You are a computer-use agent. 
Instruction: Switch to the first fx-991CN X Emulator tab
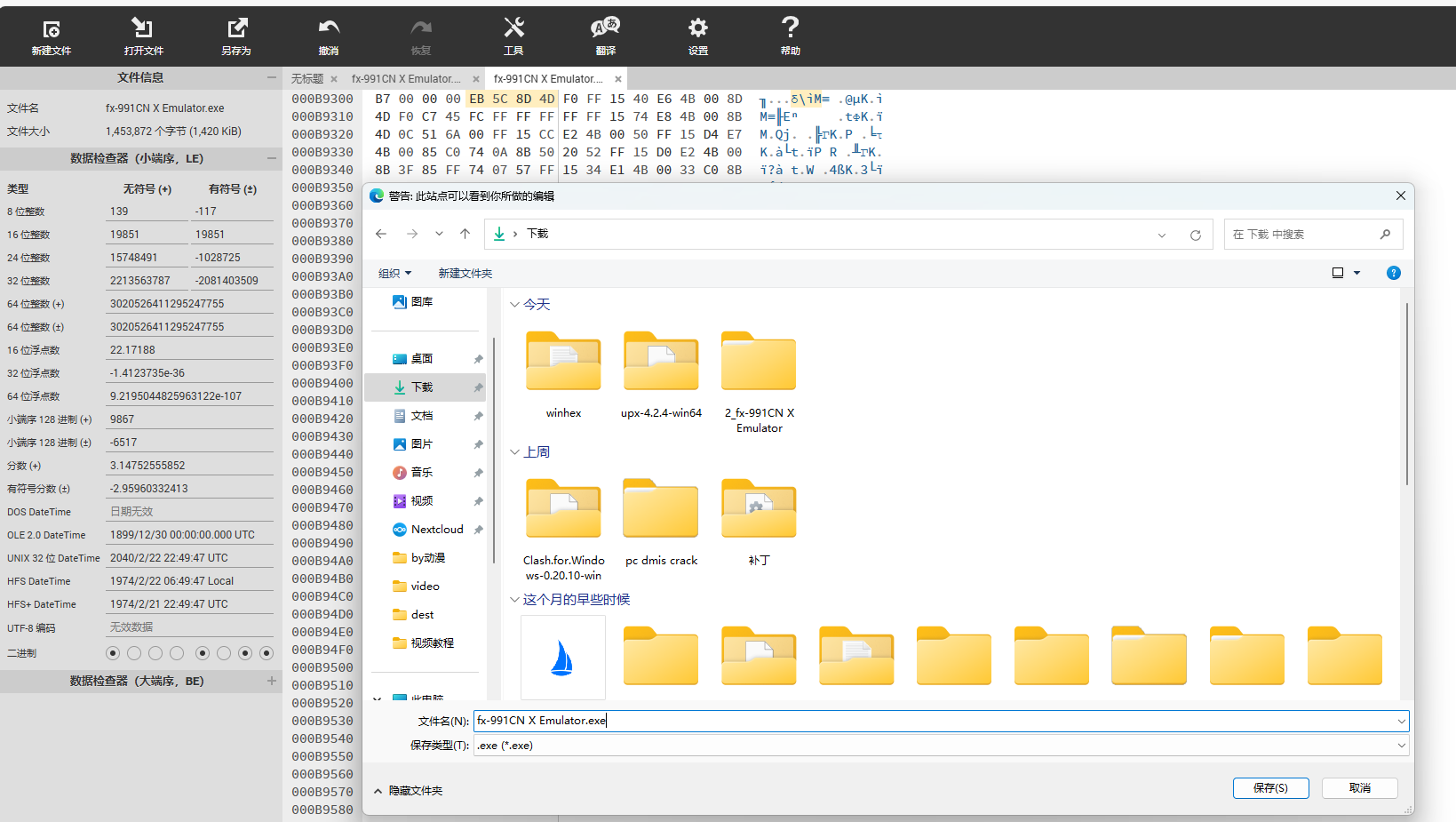(x=406, y=79)
